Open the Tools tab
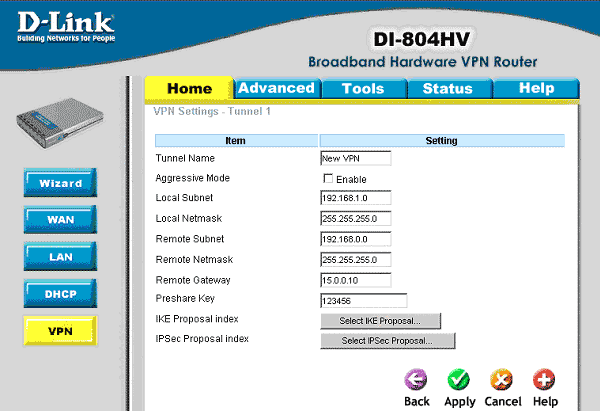The width and height of the screenshot is (600, 412). (x=362, y=88)
